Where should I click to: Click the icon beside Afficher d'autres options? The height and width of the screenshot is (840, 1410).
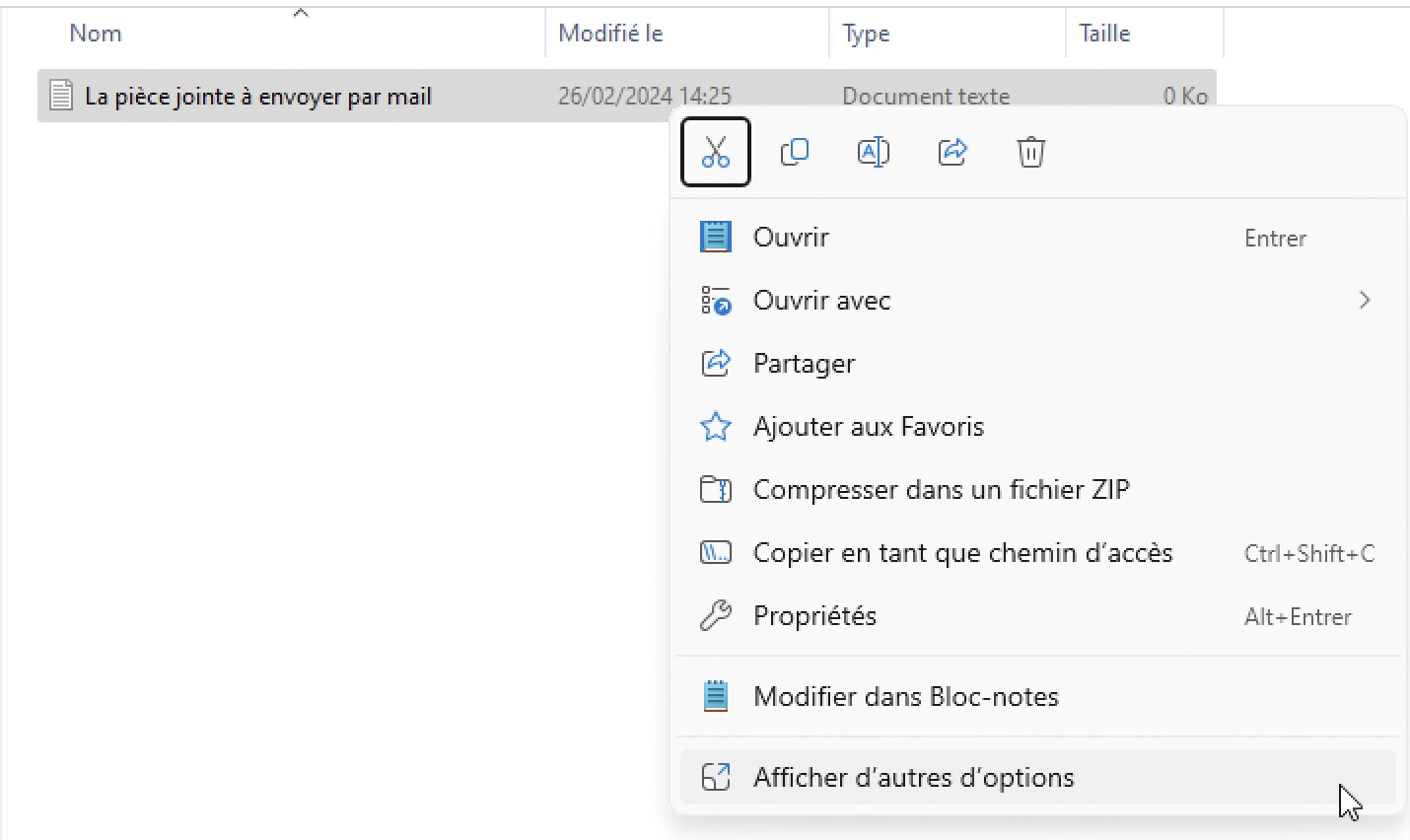pyautogui.click(x=716, y=777)
